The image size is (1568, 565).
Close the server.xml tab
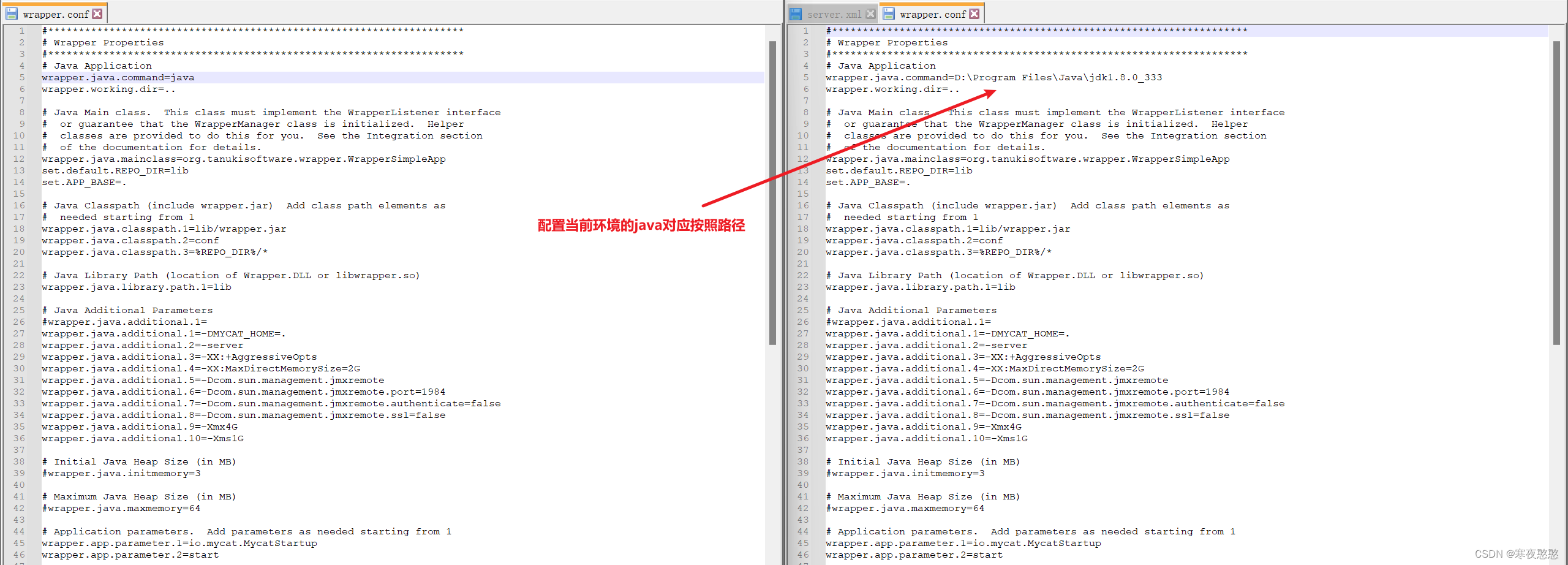(x=871, y=13)
